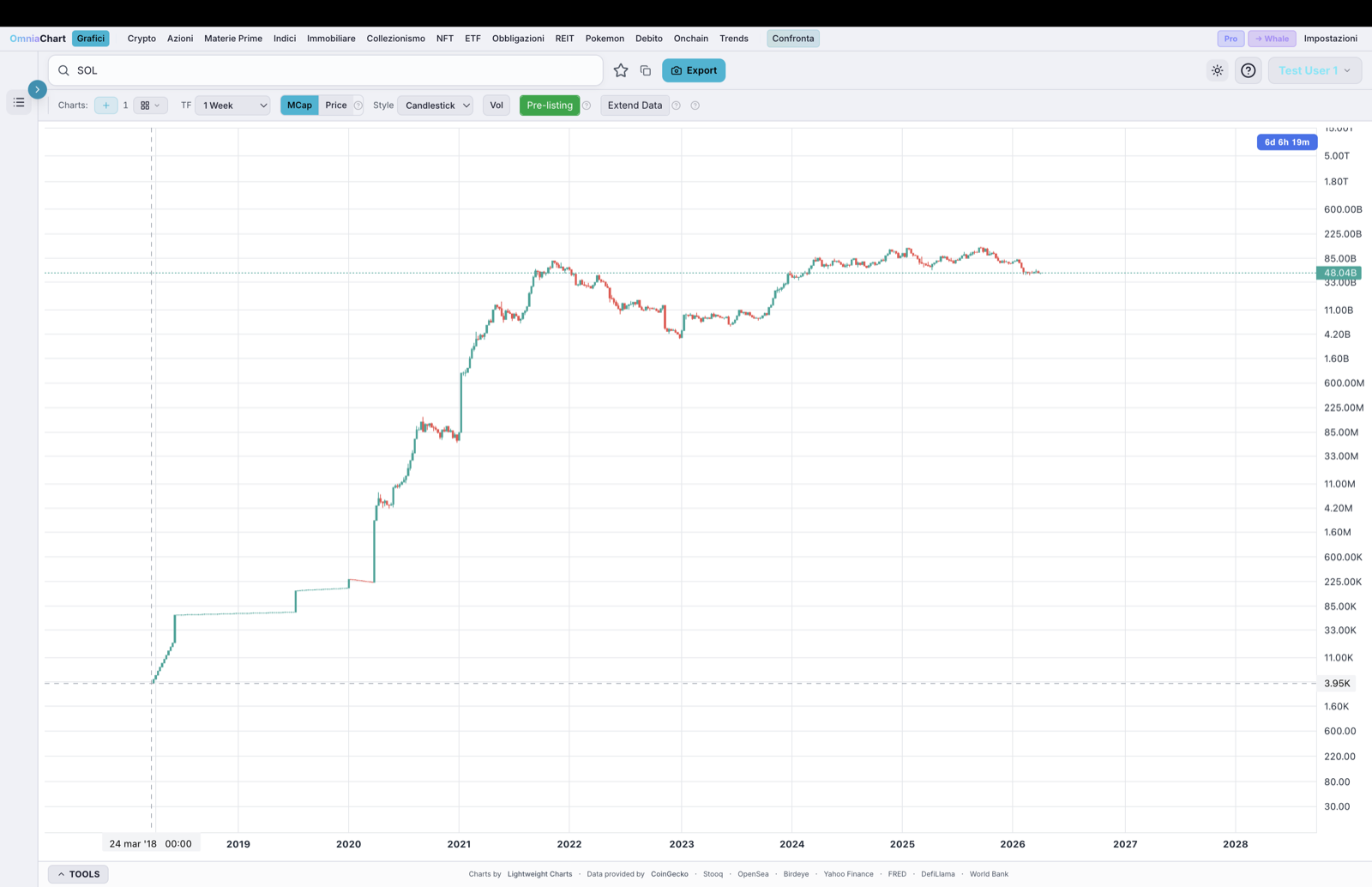
Task: Open the Trends menu item
Action: point(734,39)
